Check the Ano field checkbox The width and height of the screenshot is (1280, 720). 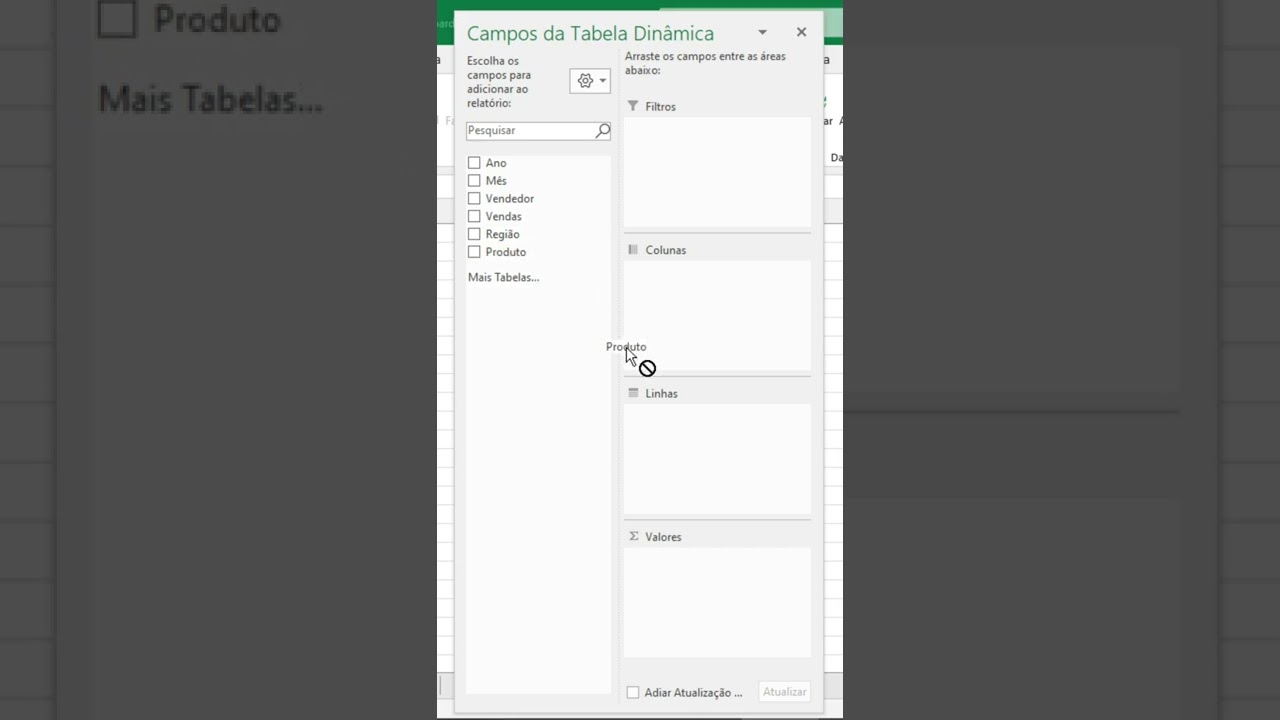(474, 163)
